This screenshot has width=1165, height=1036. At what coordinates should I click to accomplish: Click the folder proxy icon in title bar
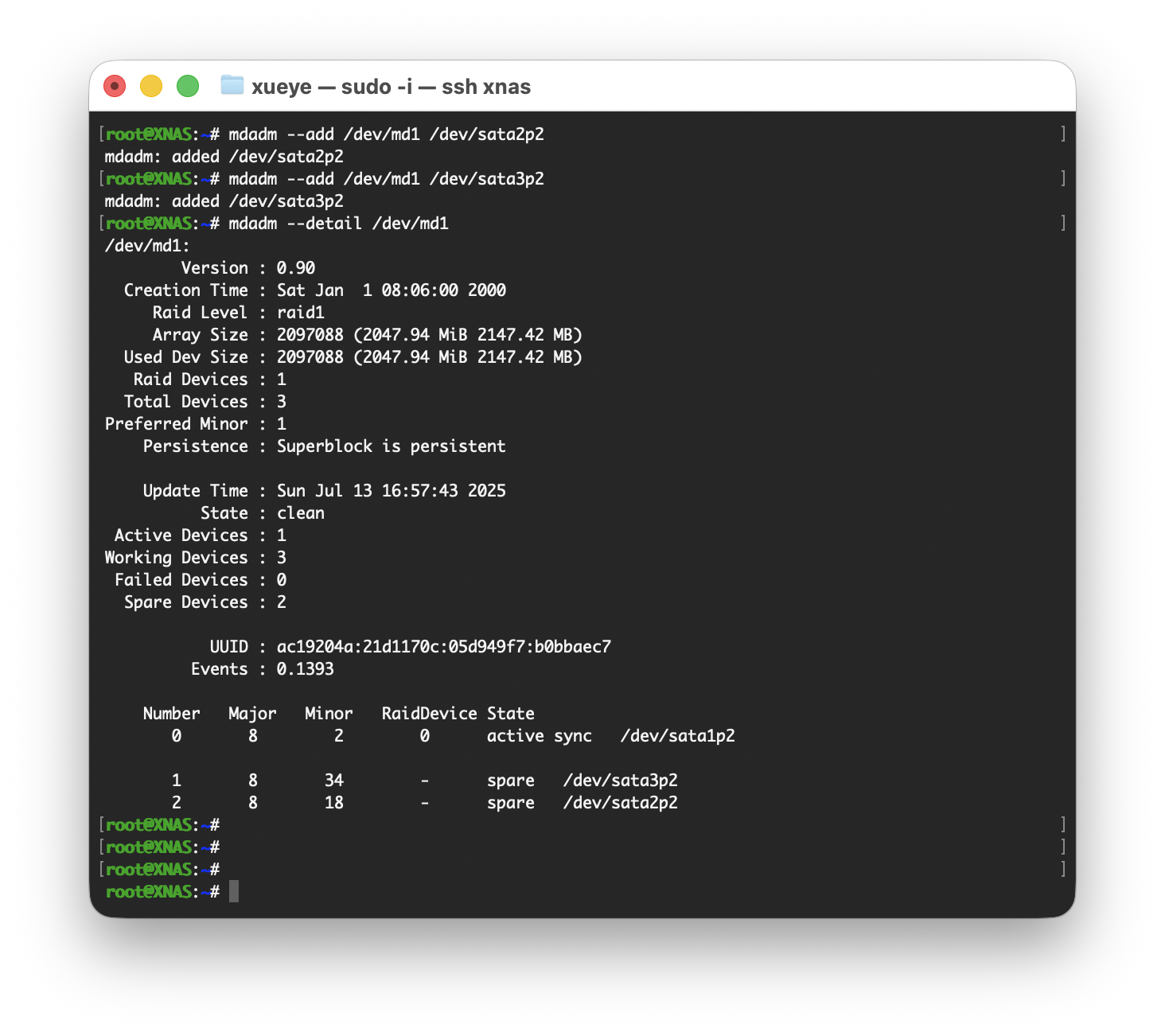pyautogui.click(x=232, y=85)
